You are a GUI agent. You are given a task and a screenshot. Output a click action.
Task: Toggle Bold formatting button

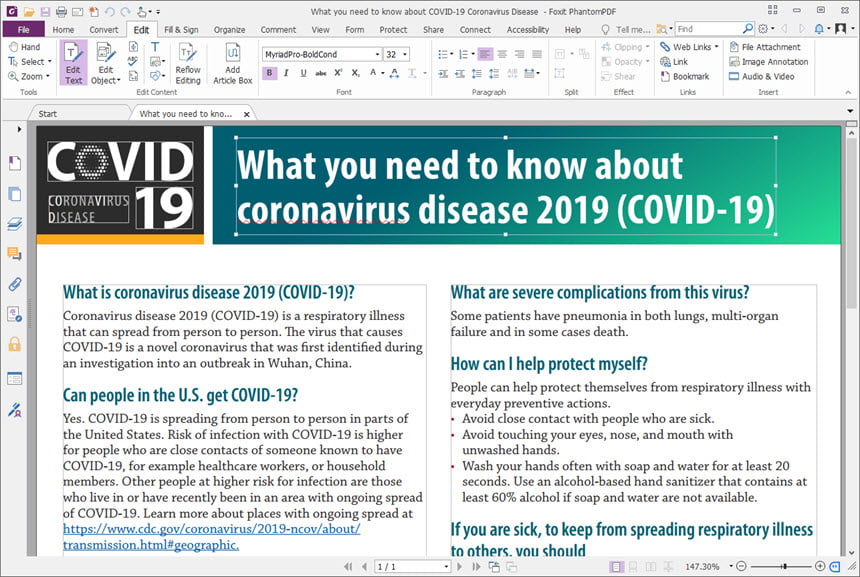coord(269,73)
